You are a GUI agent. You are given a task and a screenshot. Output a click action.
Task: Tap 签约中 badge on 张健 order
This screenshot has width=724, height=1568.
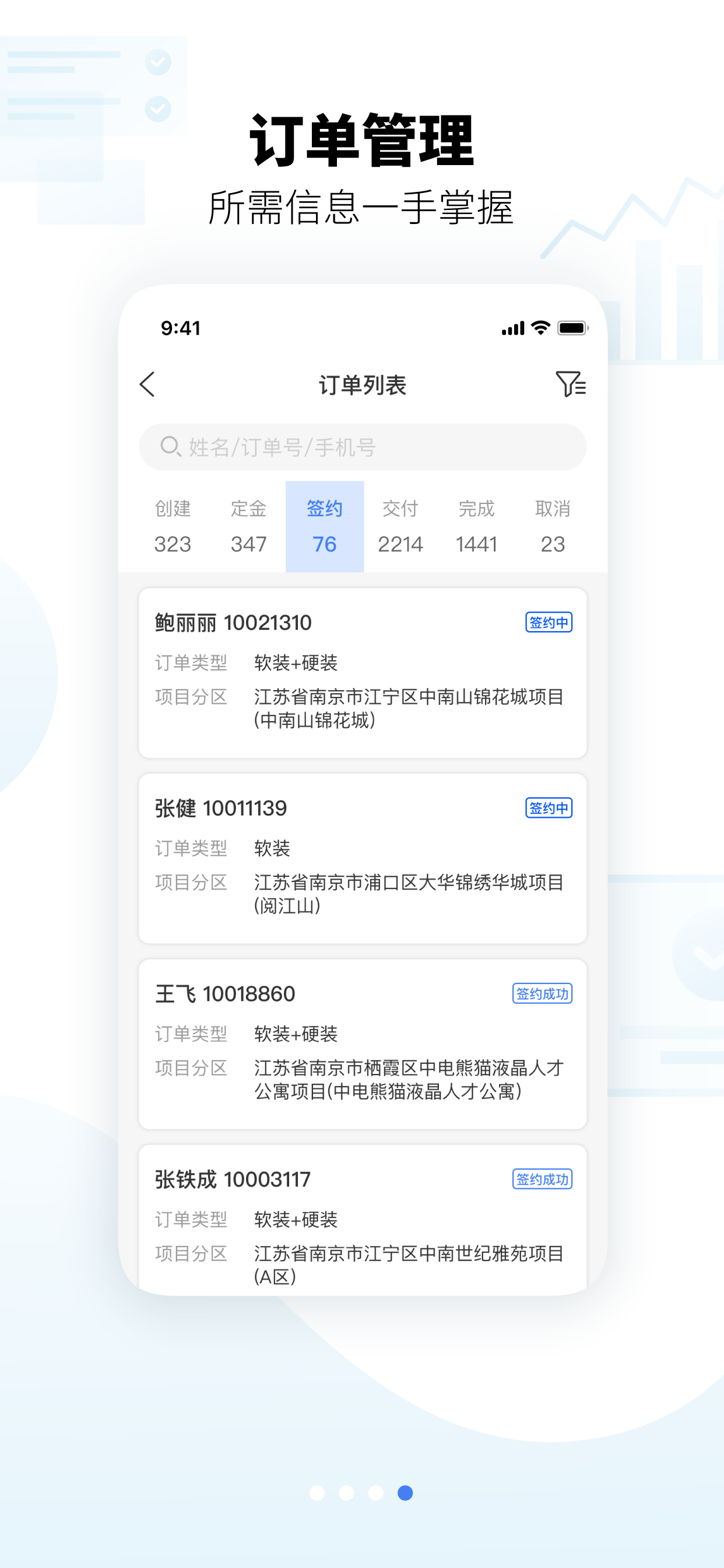click(x=549, y=808)
